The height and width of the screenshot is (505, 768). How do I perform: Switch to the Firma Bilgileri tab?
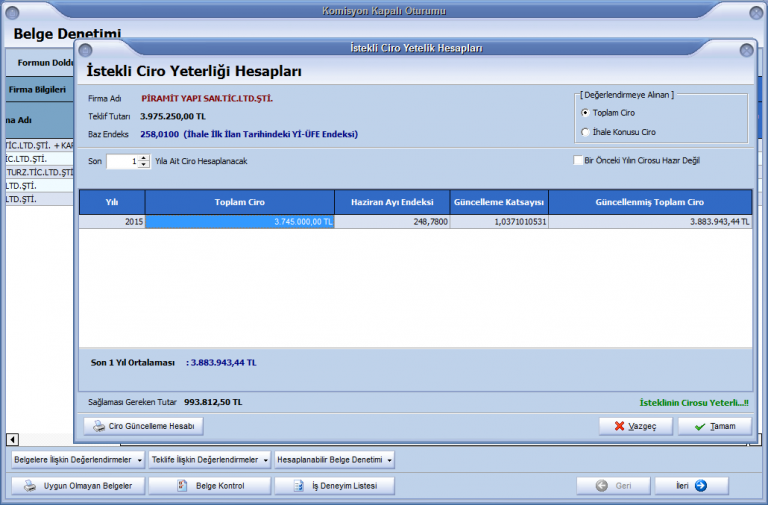click(x=37, y=89)
